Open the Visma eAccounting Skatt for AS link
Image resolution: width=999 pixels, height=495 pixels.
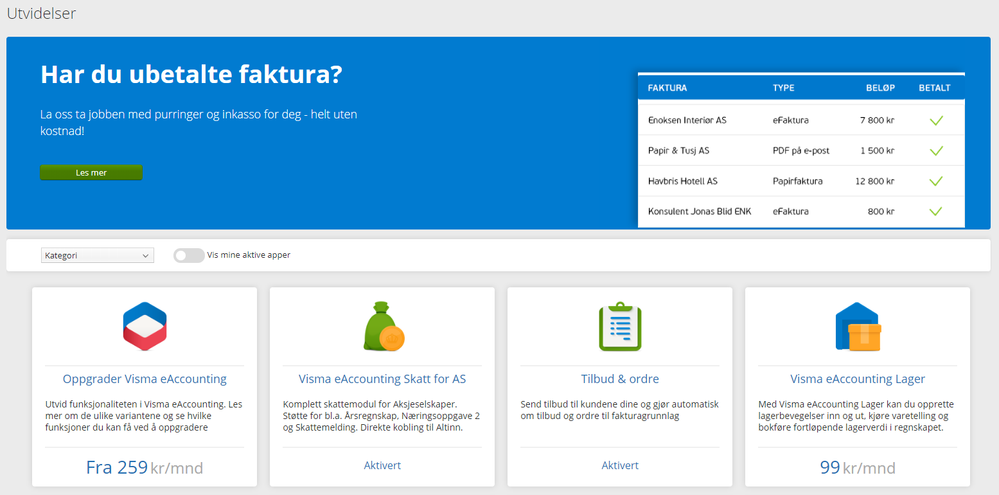coord(382,379)
